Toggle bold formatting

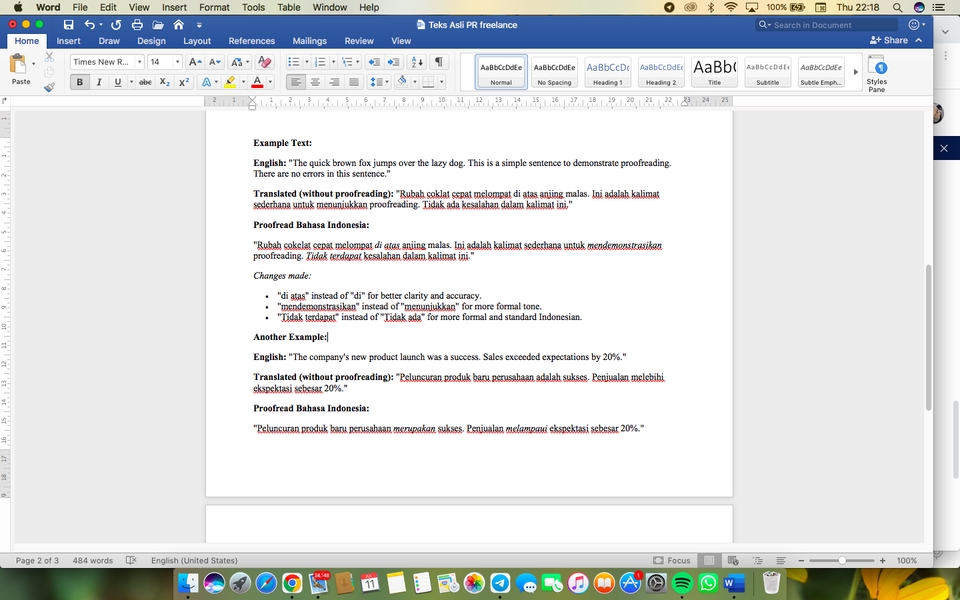79,82
